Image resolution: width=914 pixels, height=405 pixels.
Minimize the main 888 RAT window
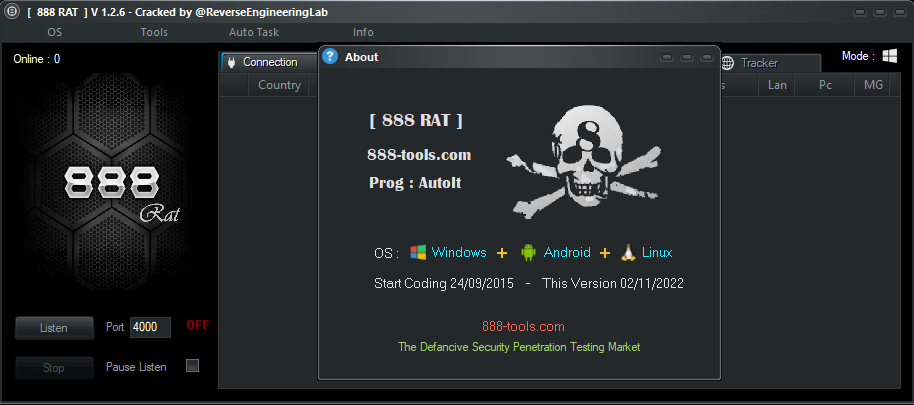coord(860,12)
